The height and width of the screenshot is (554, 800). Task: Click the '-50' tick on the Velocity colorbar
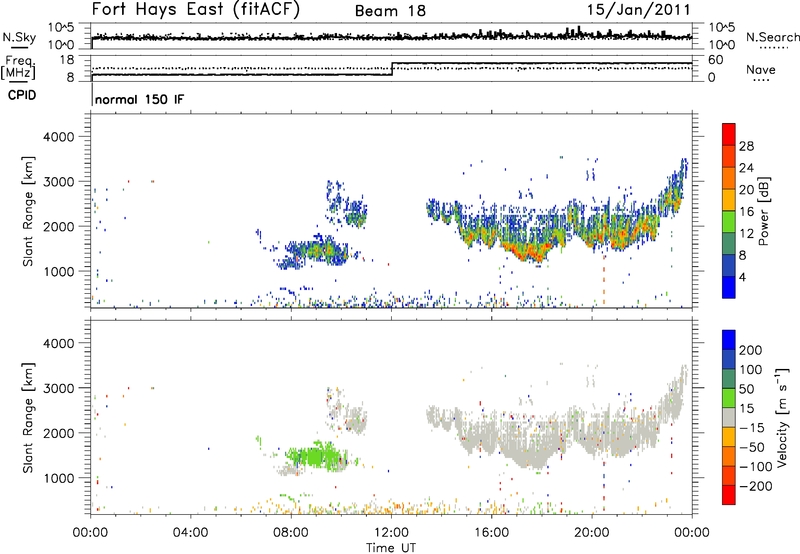(752, 447)
